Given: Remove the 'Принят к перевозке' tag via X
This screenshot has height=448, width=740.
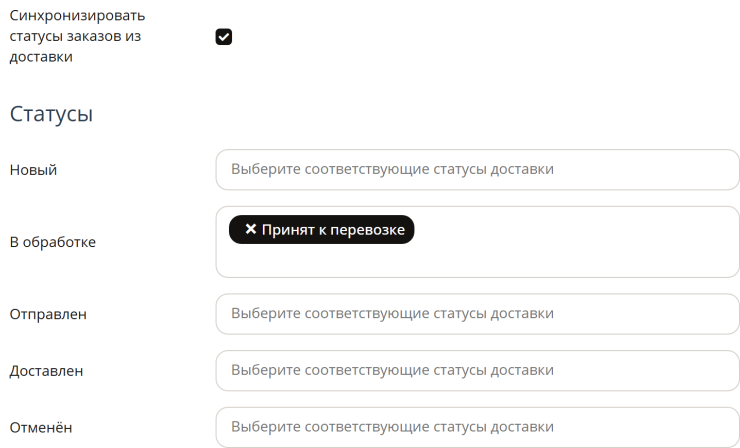Looking at the screenshot, I should [251, 229].
